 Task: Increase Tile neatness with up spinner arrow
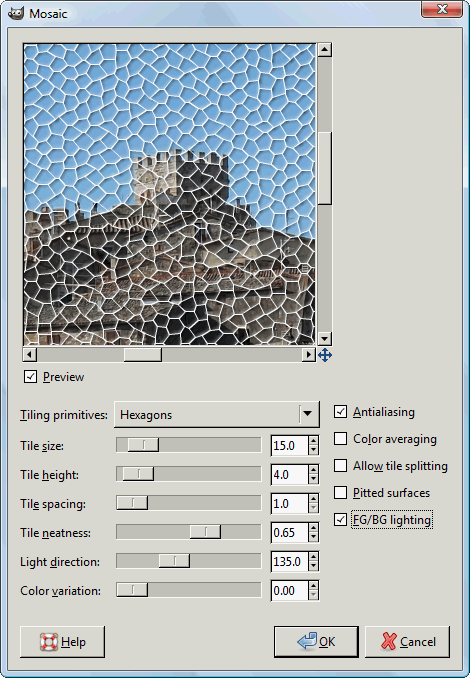[313, 528]
